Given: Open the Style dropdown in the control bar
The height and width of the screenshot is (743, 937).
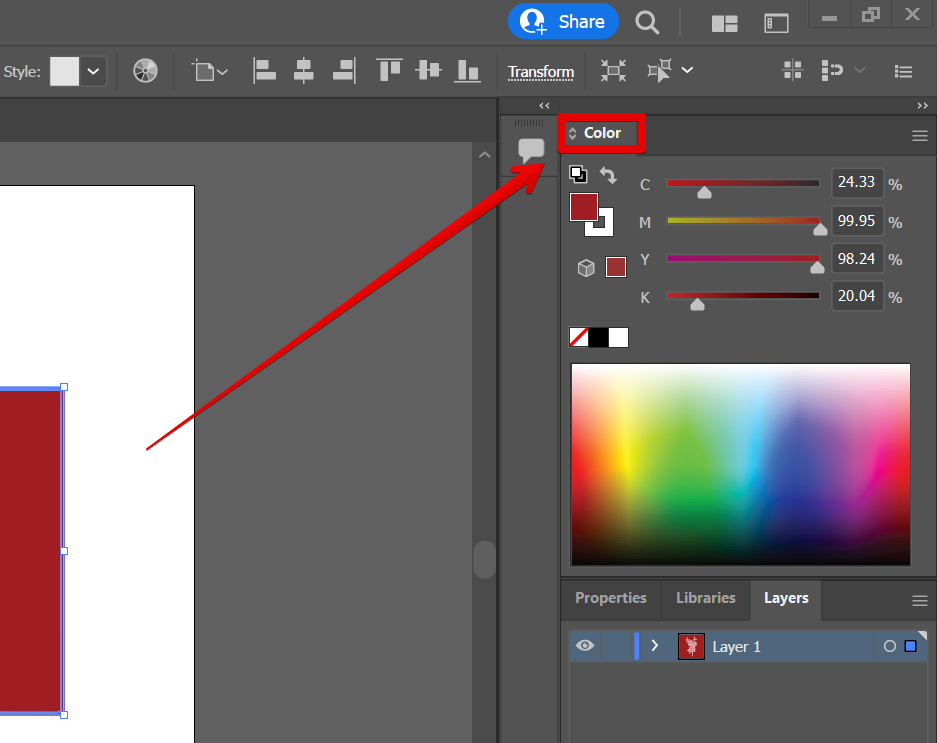Looking at the screenshot, I should [93, 71].
